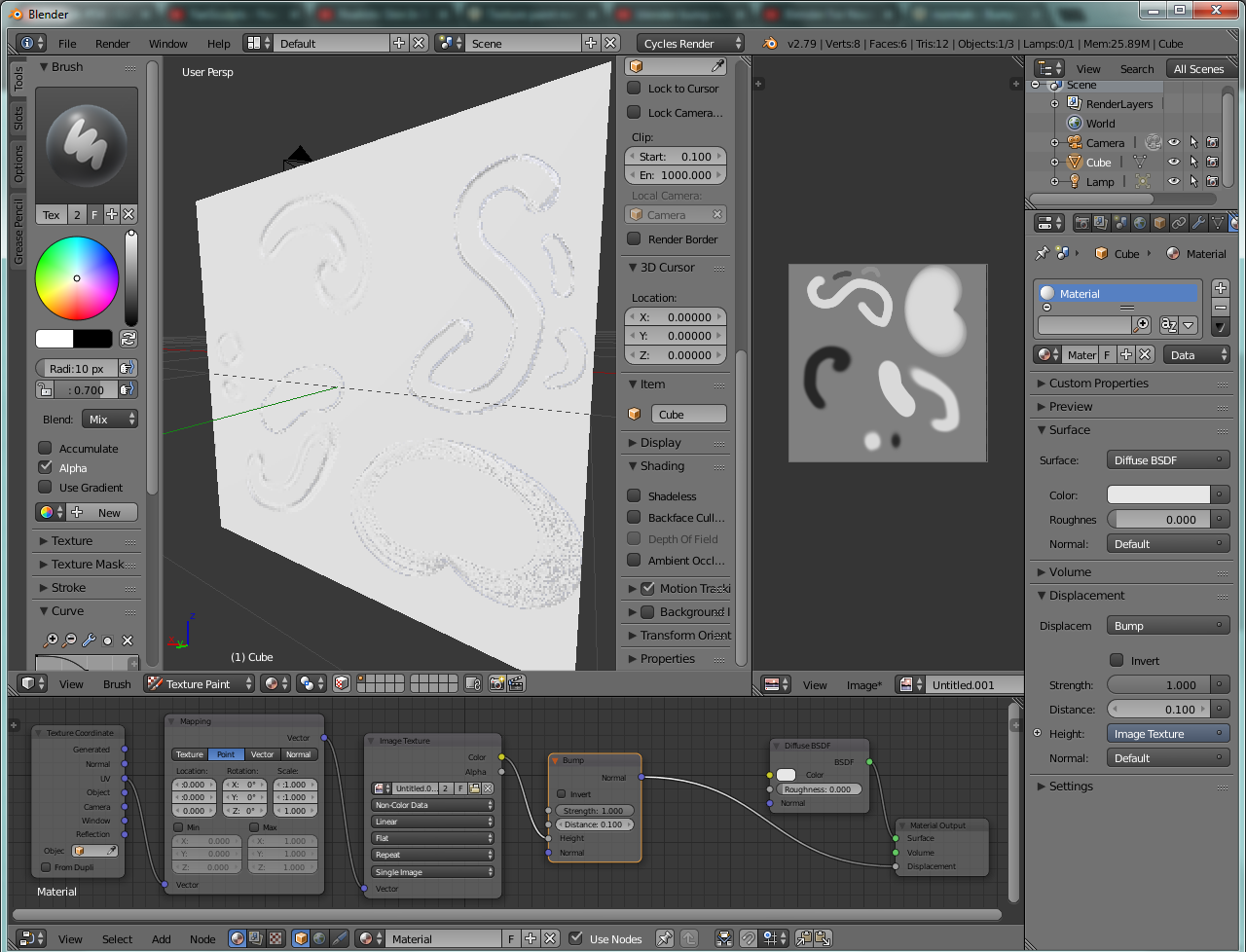Click the brush preview thumbnail

[x=87, y=146]
